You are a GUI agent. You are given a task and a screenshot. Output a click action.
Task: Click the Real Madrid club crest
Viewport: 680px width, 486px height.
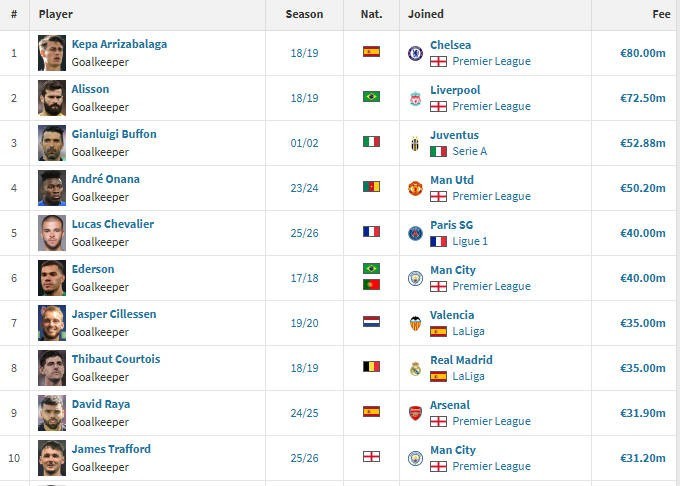pos(415,368)
